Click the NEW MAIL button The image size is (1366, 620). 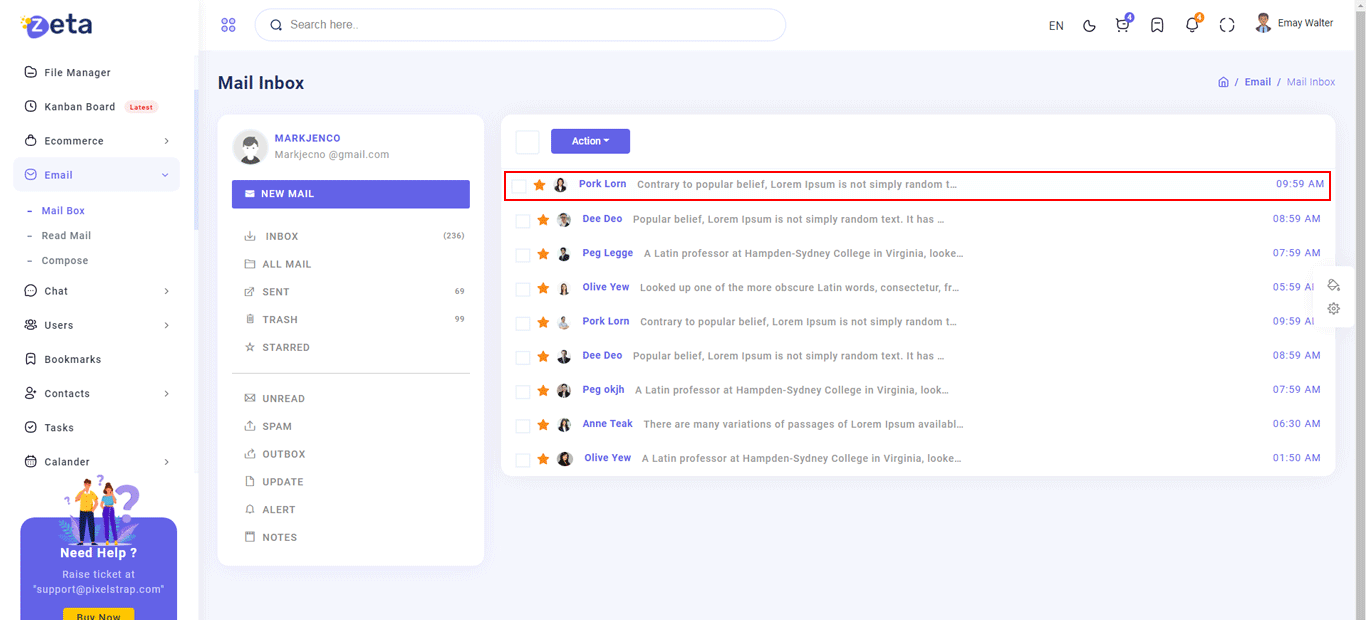click(x=350, y=194)
